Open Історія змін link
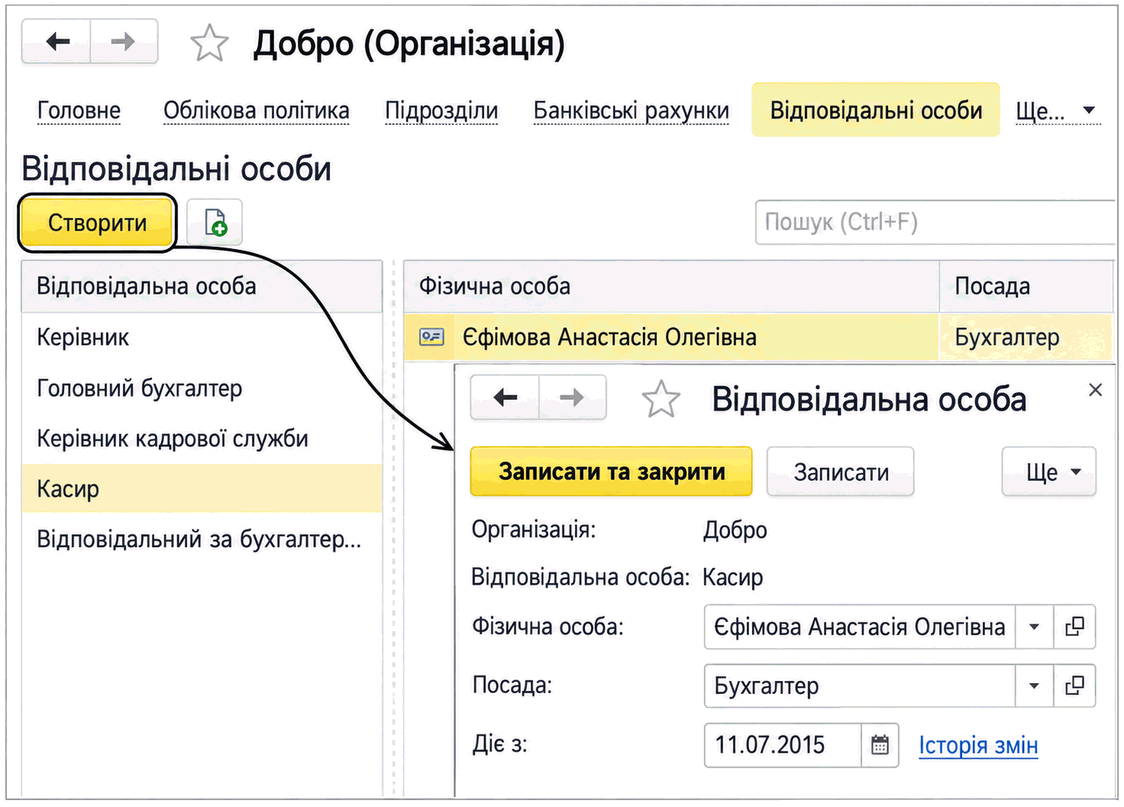1124x807 pixels. coord(978,745)
